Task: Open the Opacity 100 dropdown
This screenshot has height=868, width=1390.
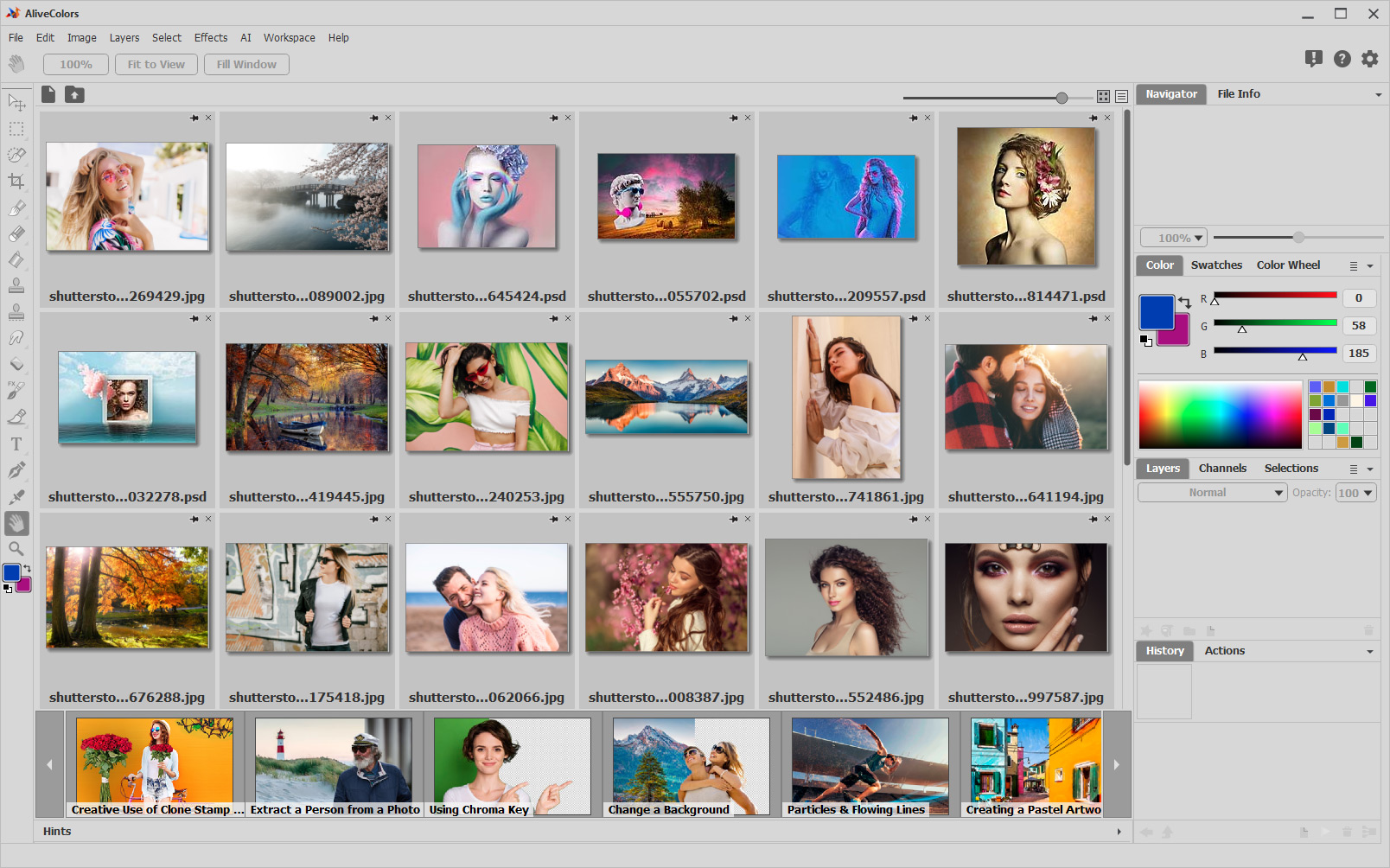Action: coord(1355,493)
